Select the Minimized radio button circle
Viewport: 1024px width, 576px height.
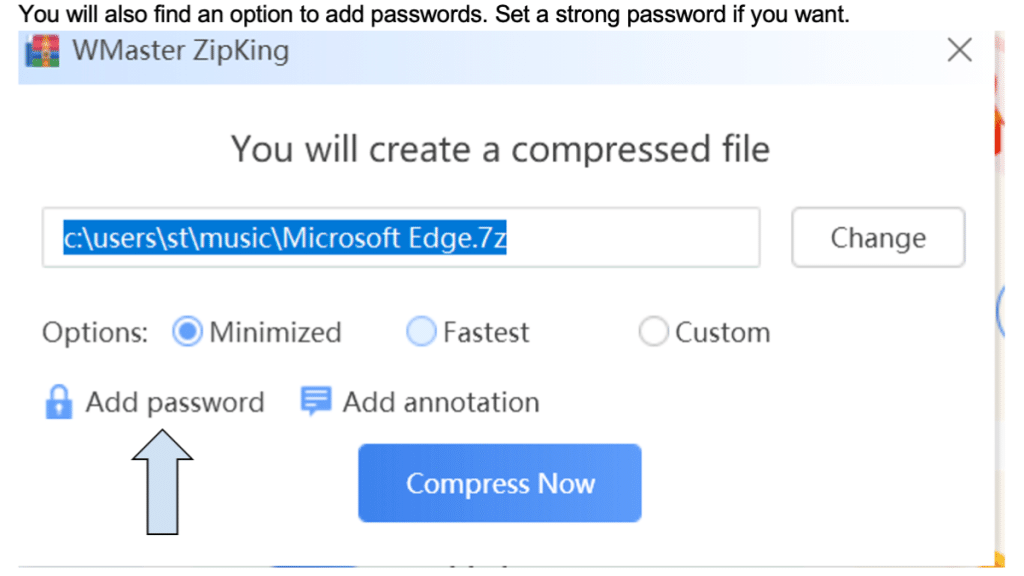click(187, 332)
